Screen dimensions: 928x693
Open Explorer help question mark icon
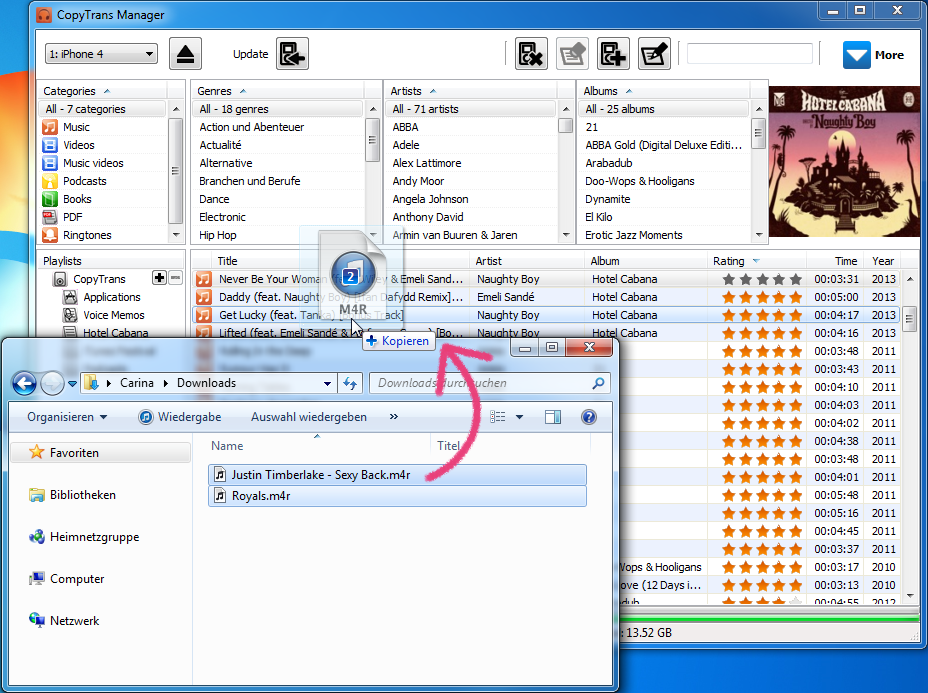click(x=589, y=417)
